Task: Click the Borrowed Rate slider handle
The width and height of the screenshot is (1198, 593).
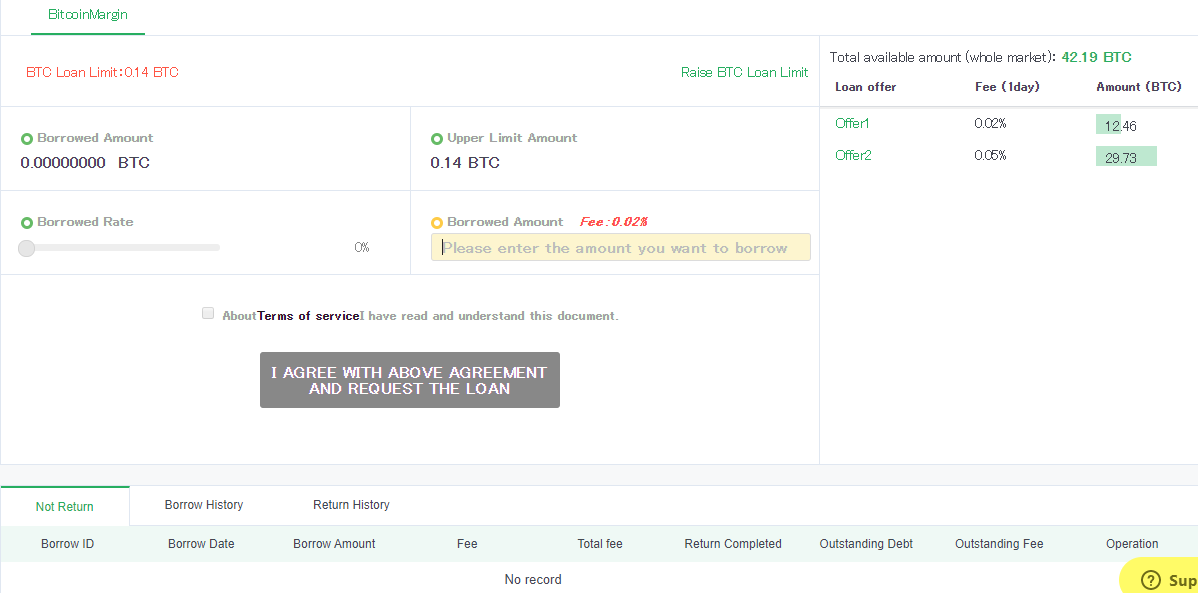Action: click(27, 248)
